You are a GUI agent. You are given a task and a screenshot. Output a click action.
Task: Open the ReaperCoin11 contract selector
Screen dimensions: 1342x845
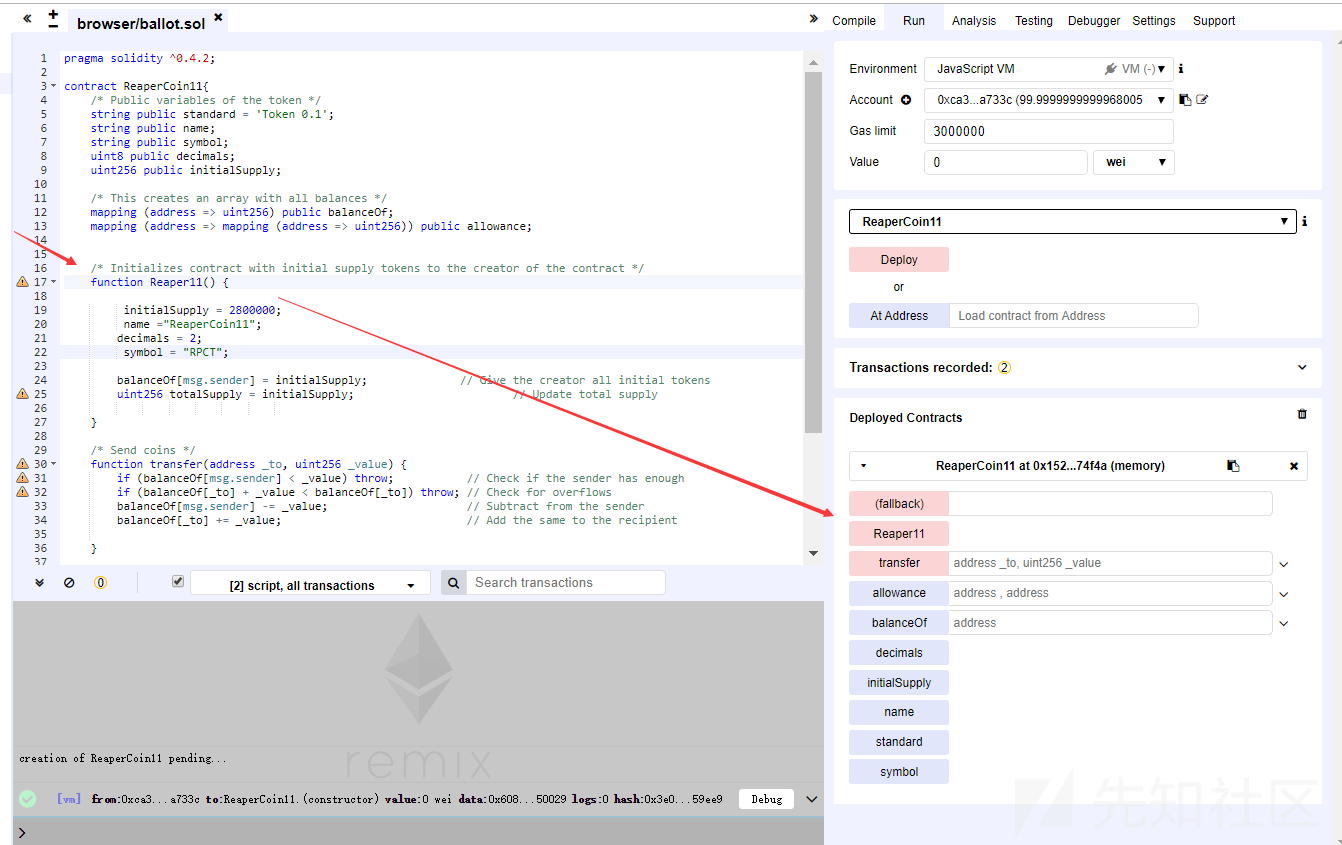tap(1072, 222)
